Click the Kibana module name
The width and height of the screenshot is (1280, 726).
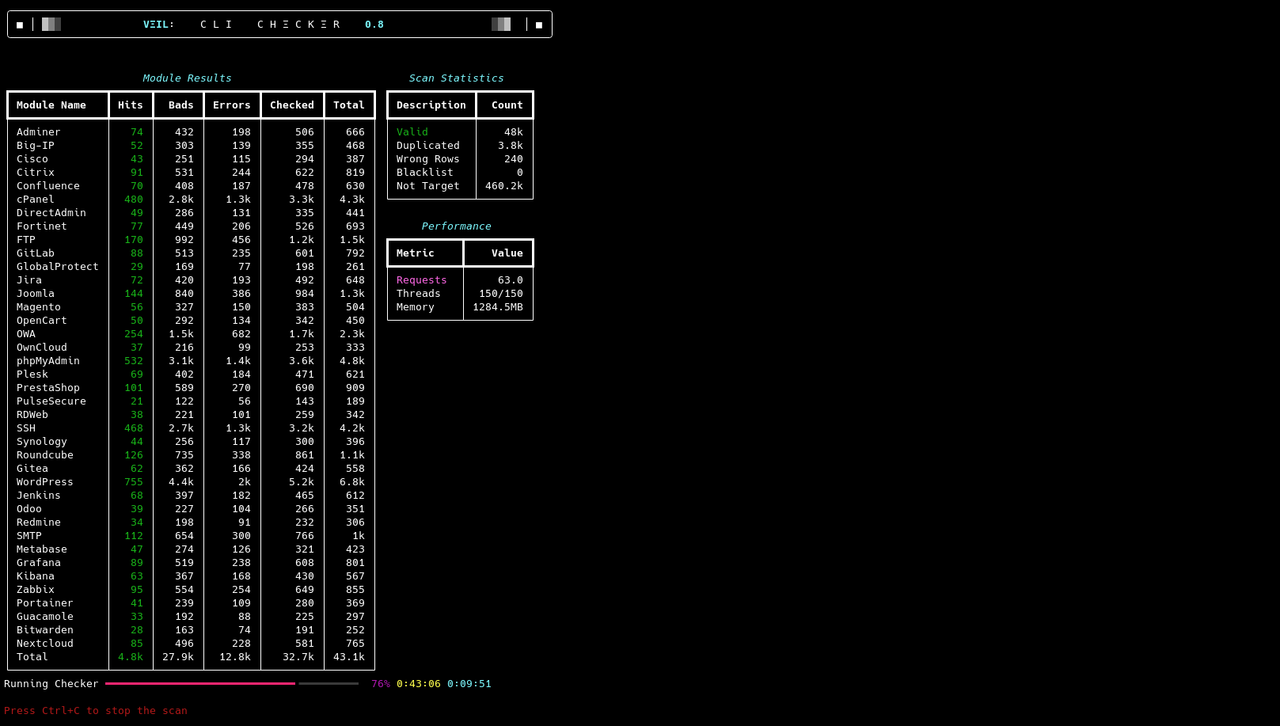point(36,577)
